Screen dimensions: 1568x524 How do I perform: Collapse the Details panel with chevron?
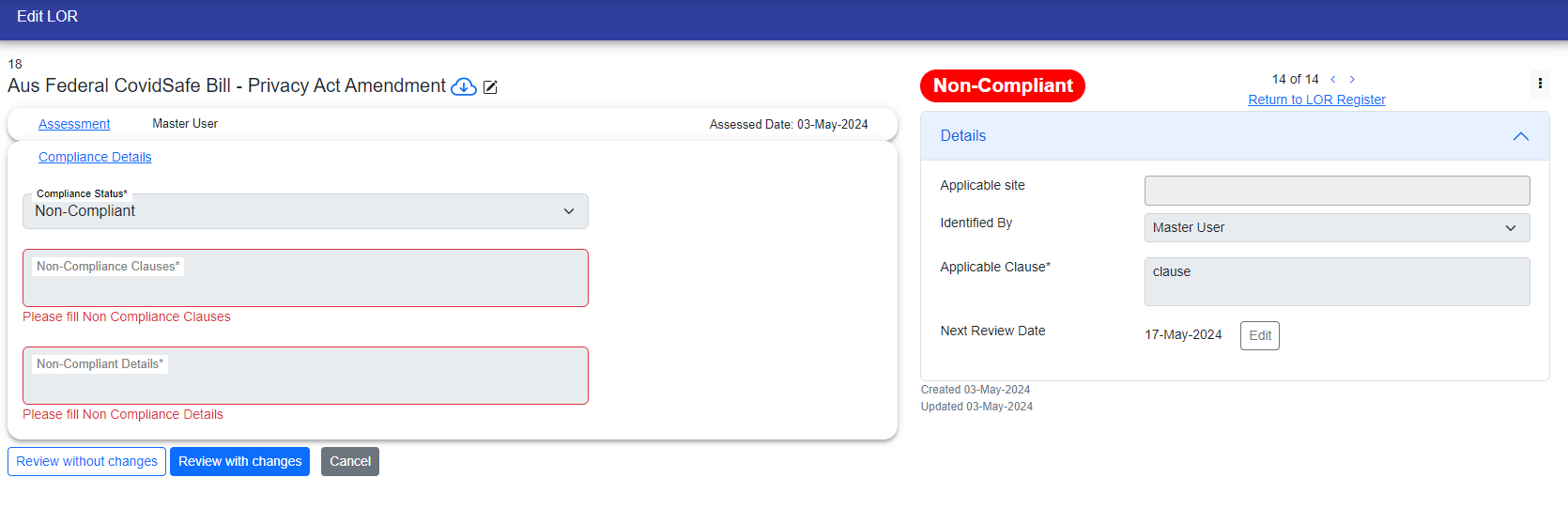point(1520,136)
